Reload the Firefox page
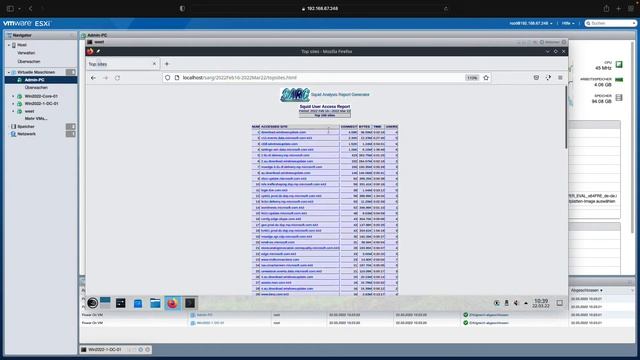 [x=118, y=78]
